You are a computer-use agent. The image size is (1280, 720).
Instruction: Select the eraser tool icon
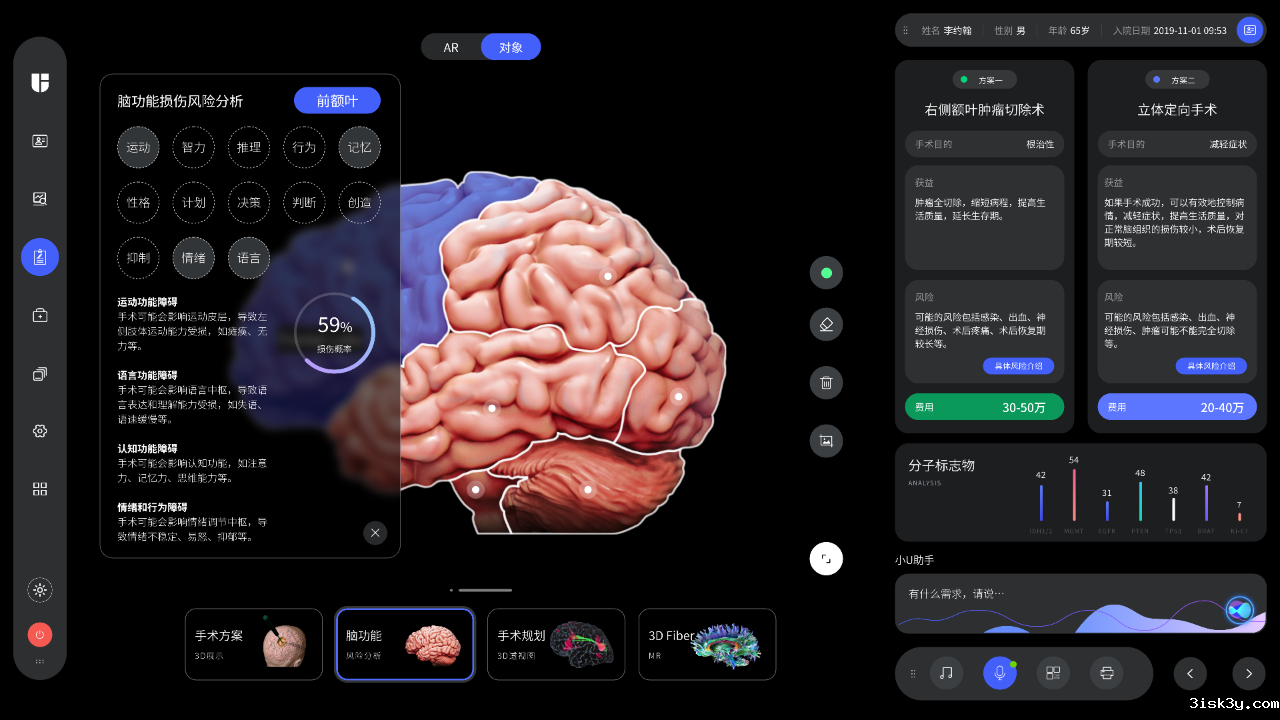[826, 325]
